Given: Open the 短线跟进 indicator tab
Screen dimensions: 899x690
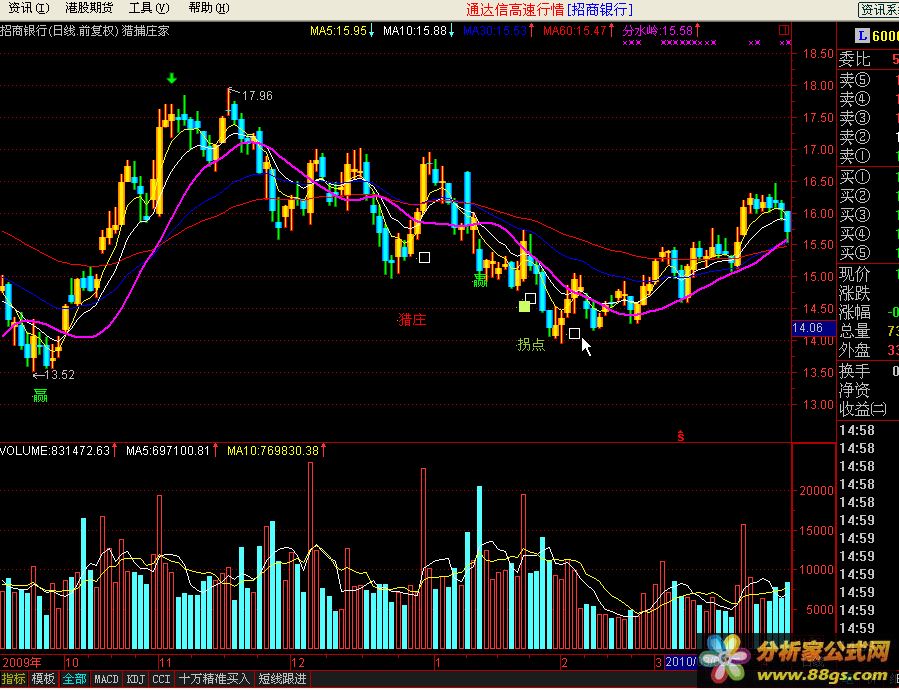Looking at the screenshot, I should click(282, 679).
